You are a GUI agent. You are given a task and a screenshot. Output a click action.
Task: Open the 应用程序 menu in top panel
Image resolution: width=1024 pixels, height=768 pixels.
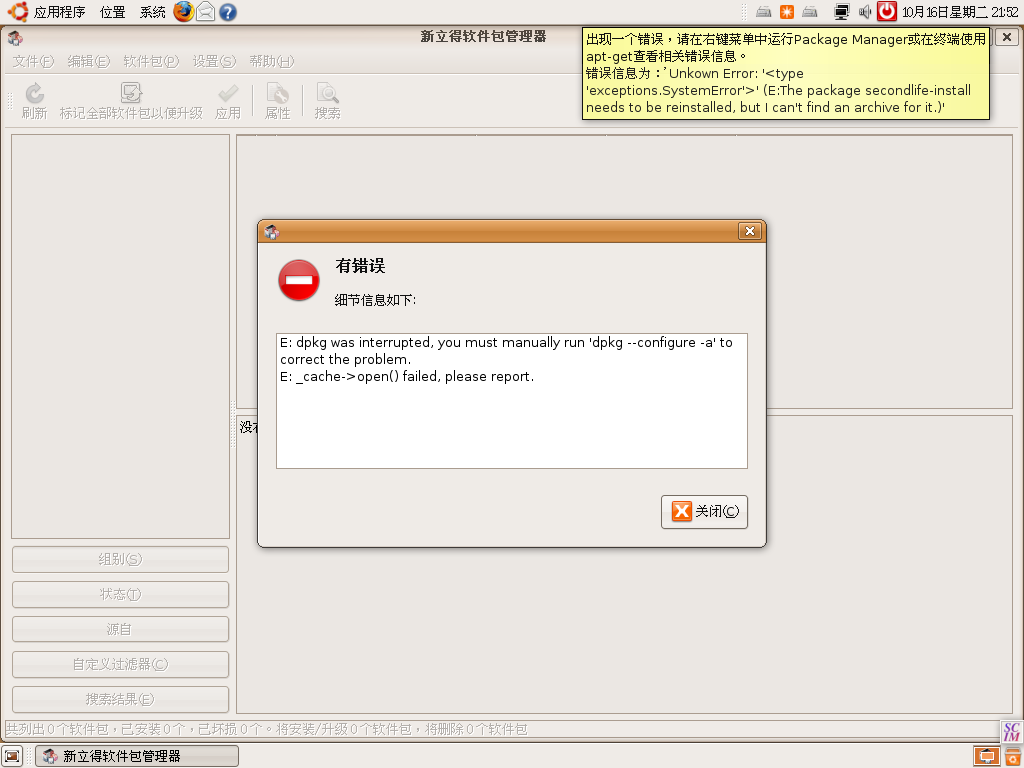point(59,12)
